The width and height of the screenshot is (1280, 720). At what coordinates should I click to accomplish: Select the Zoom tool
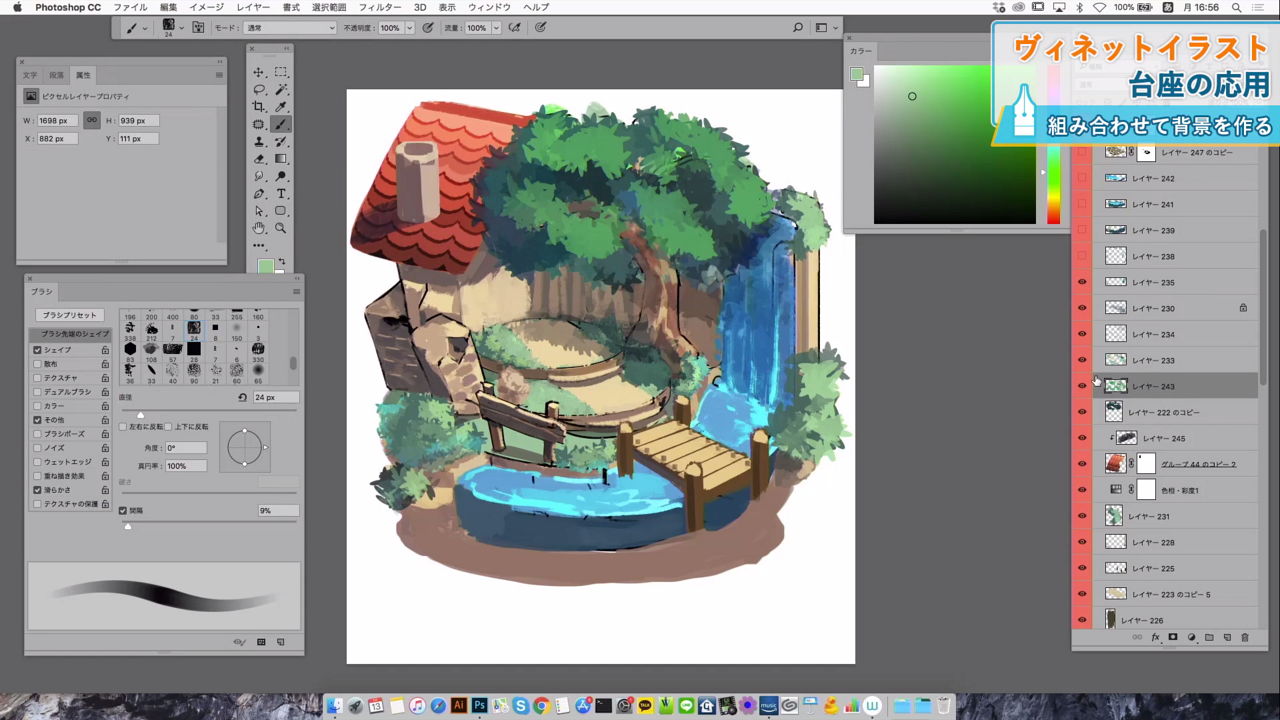click(281, 228)
